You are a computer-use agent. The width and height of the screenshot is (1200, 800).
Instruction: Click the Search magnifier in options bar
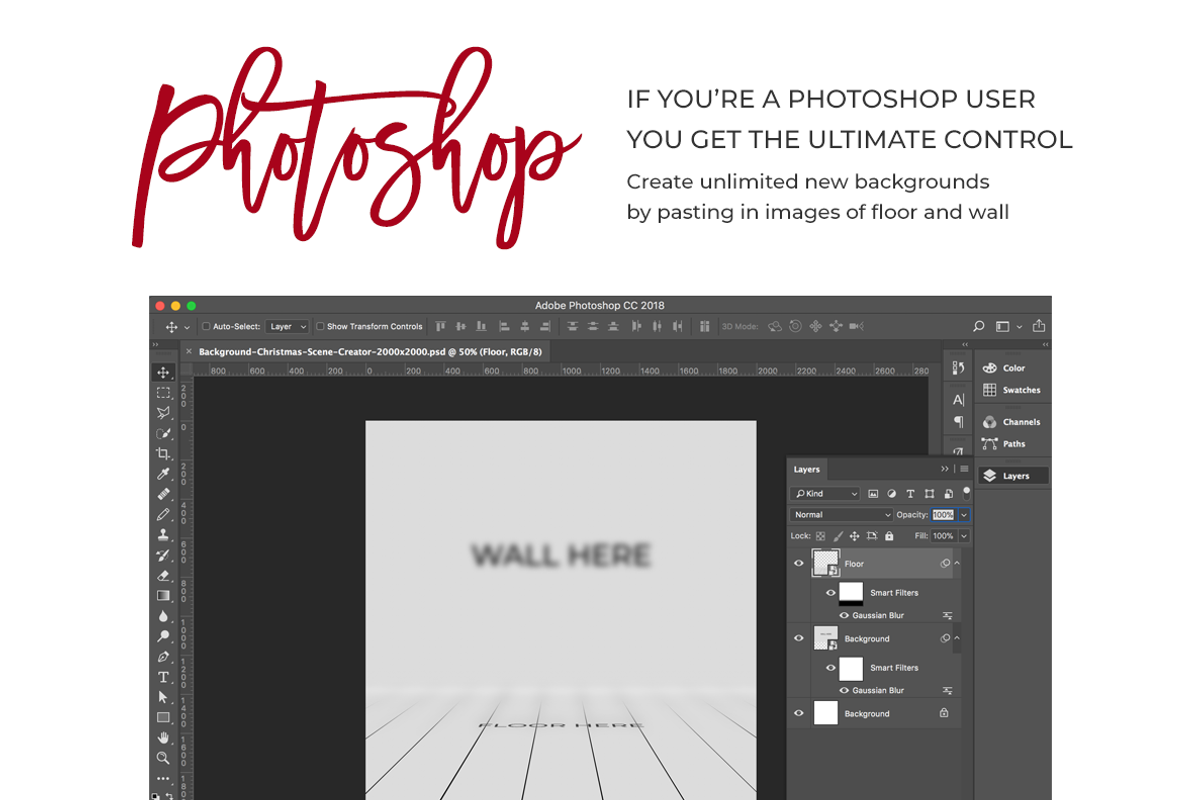pyautogui.click(x=979, y=326)
